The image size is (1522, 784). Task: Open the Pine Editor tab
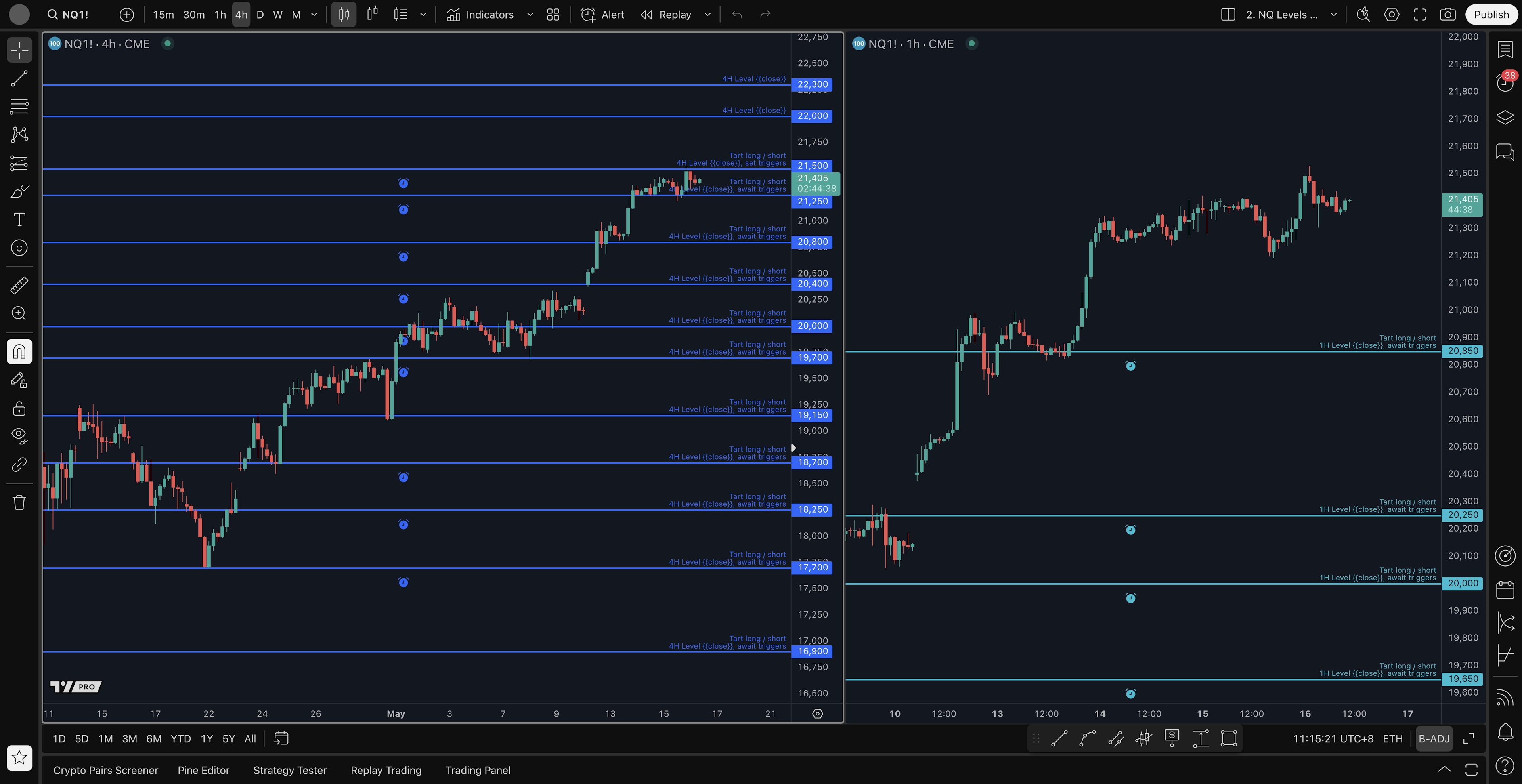point(203,771)
